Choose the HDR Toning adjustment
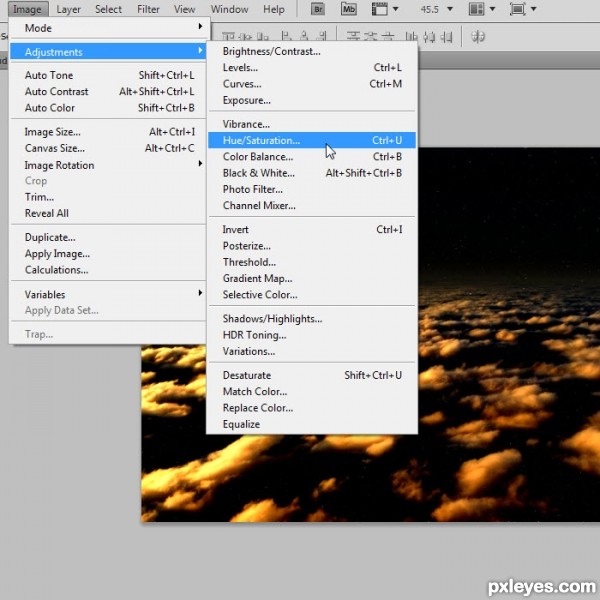This screenshot has height=600, width=600. 311,335
